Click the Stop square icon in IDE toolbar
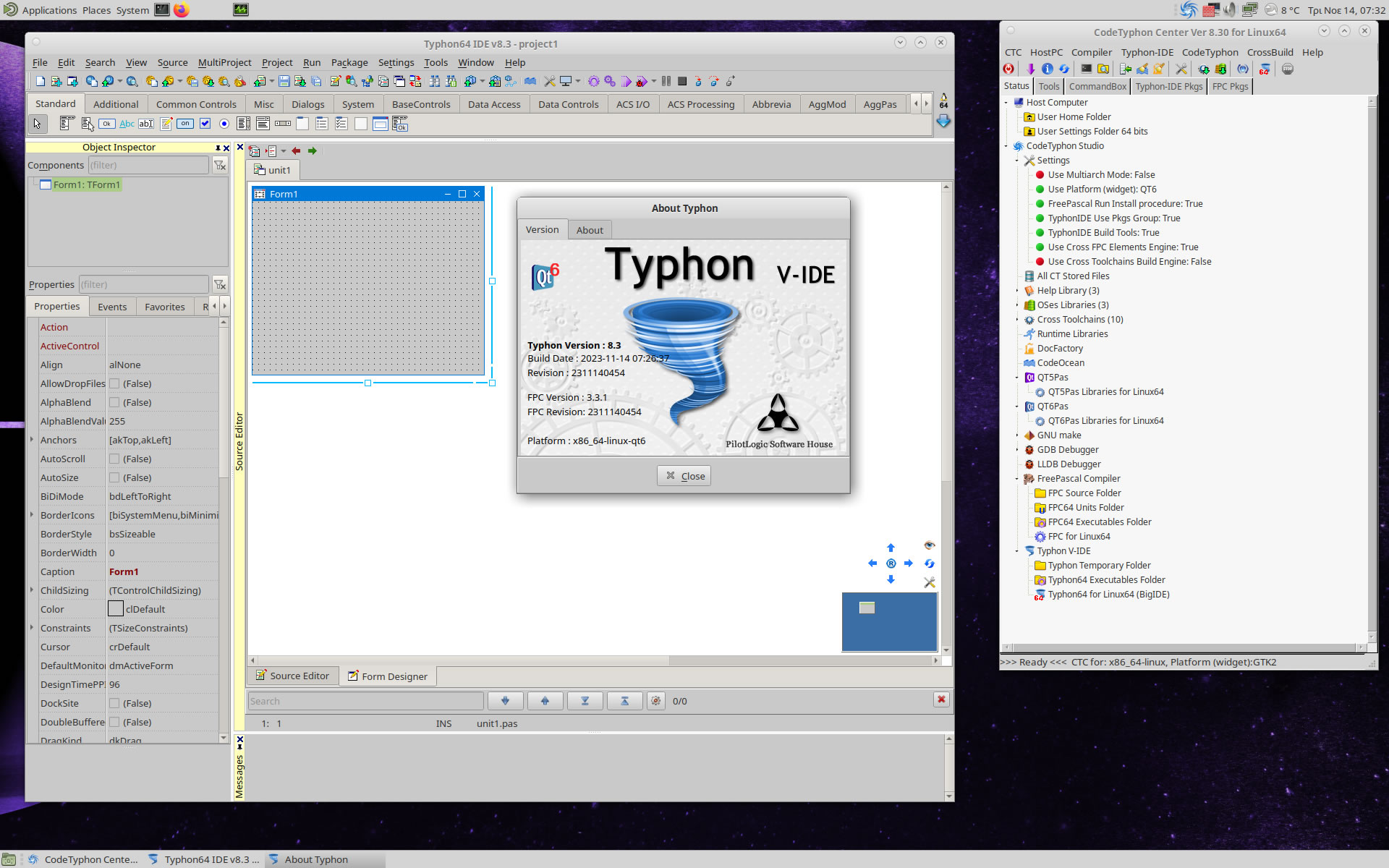The width and height of the screenshot is (1389, 868). point(682,81)
